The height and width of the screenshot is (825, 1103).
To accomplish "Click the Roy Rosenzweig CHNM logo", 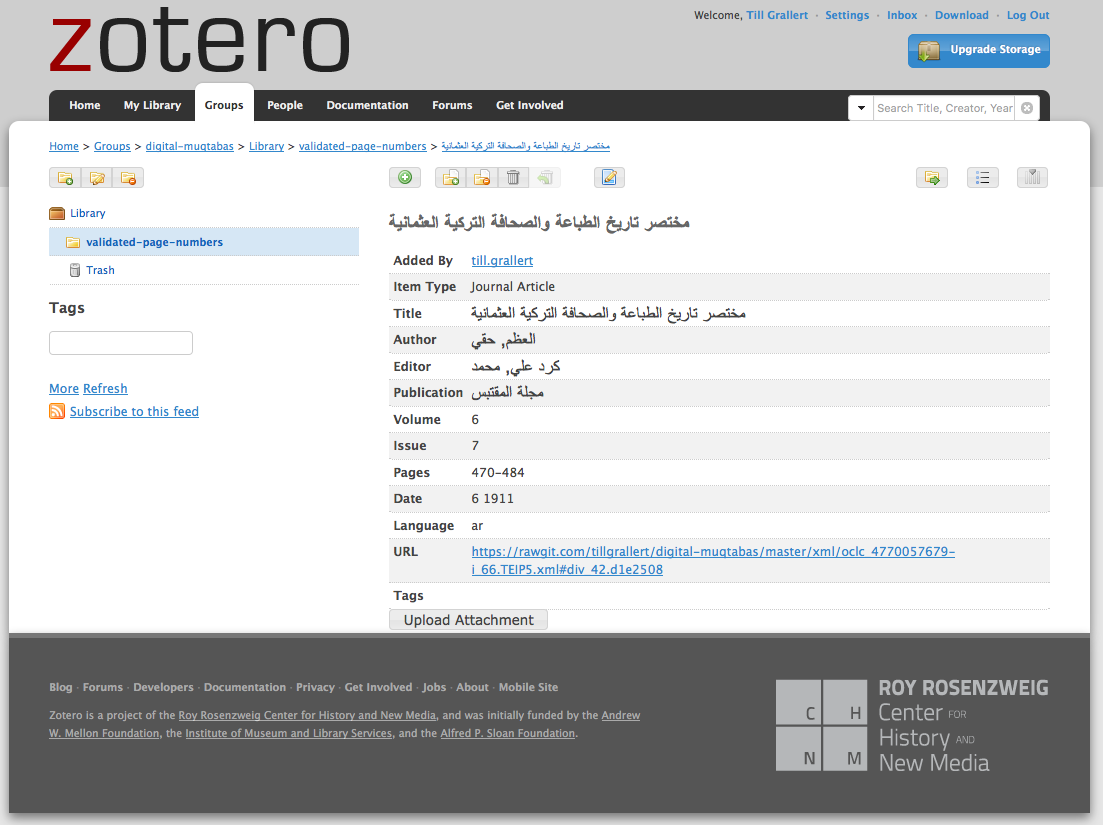I will [x=912, y=725].
